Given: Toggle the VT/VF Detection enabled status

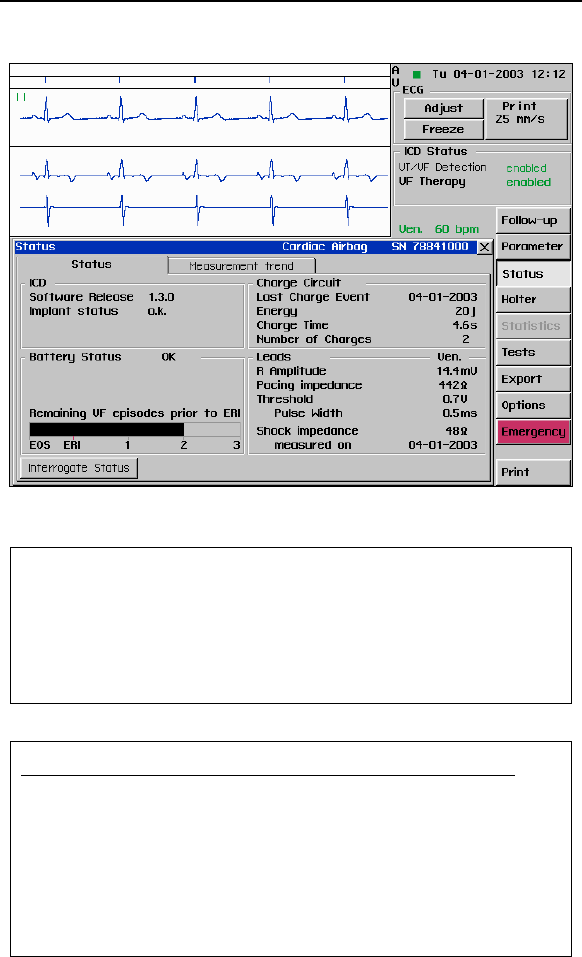Looking at the screenshot, I should click(x=526, y=168).
